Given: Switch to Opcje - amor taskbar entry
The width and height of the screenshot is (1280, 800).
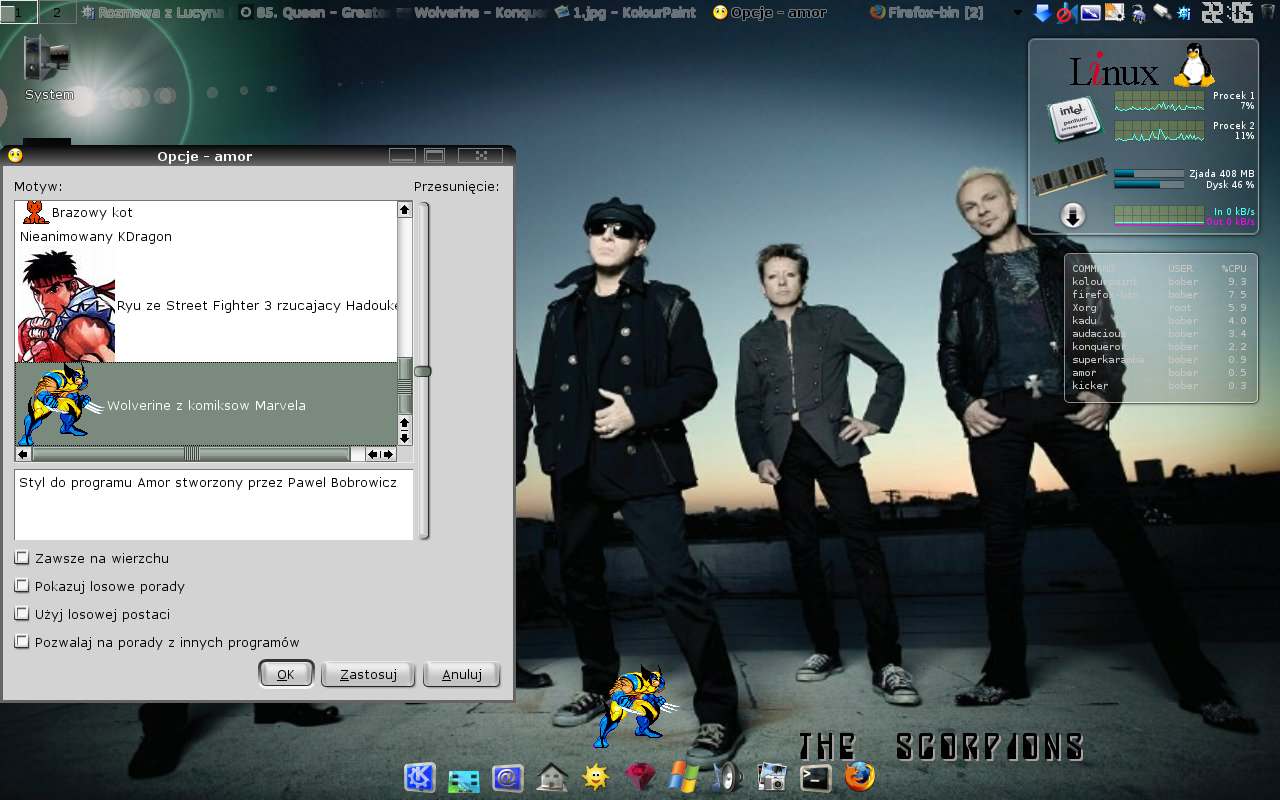Looking at the screenshot, I should [786, 12].
